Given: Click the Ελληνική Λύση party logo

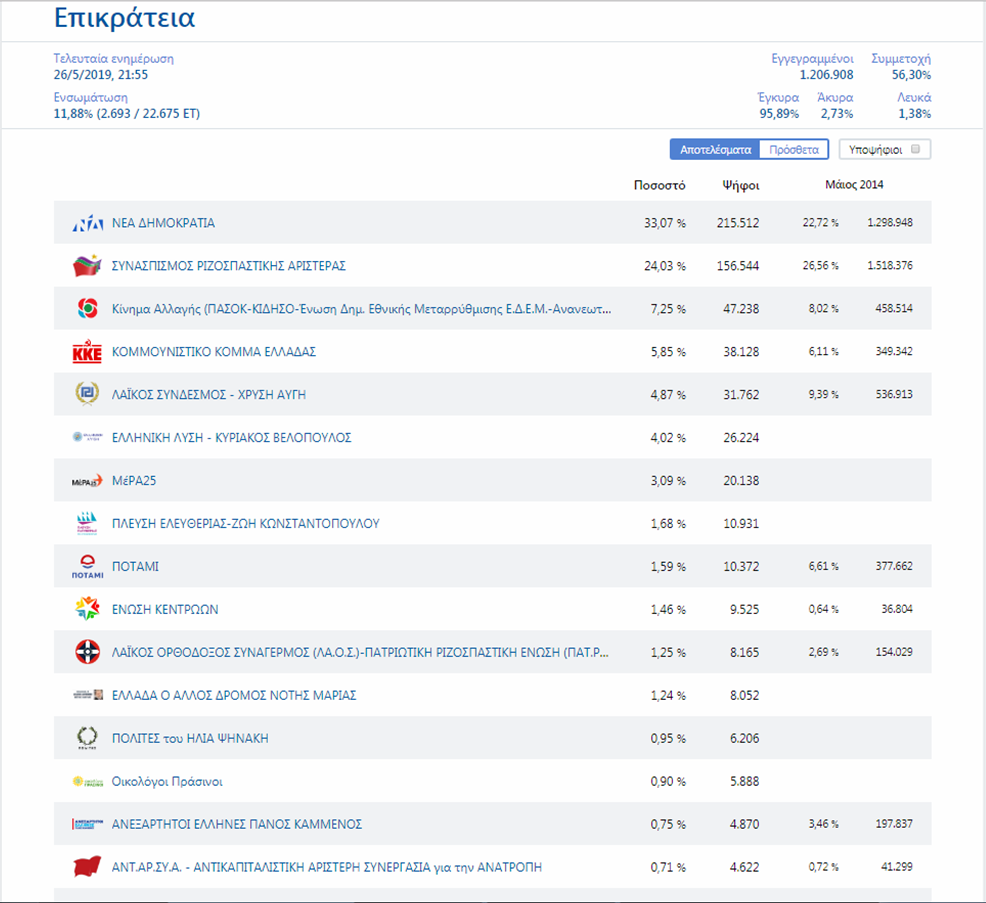Looking at the screenshot, I should [87, 437].
